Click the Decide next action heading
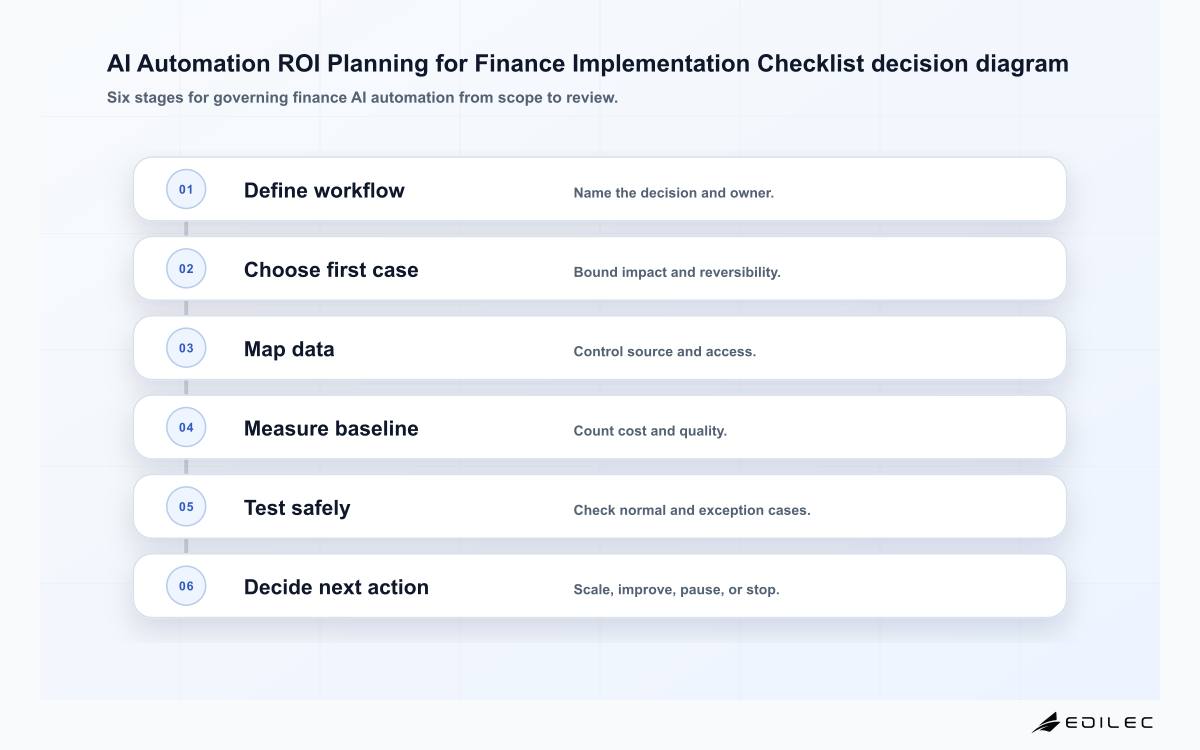 point(336,587)
